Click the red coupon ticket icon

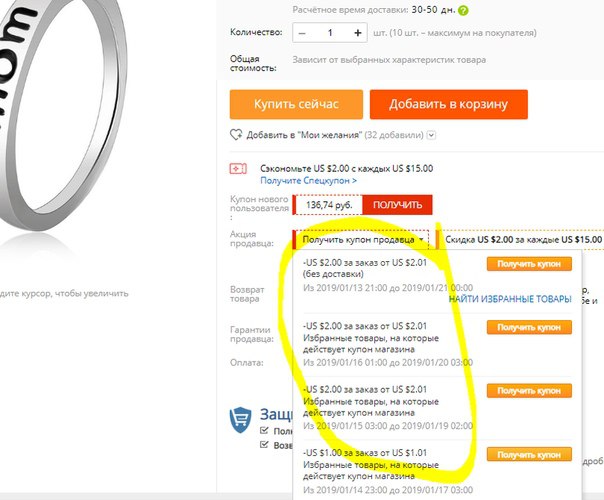tap(238, 169)
